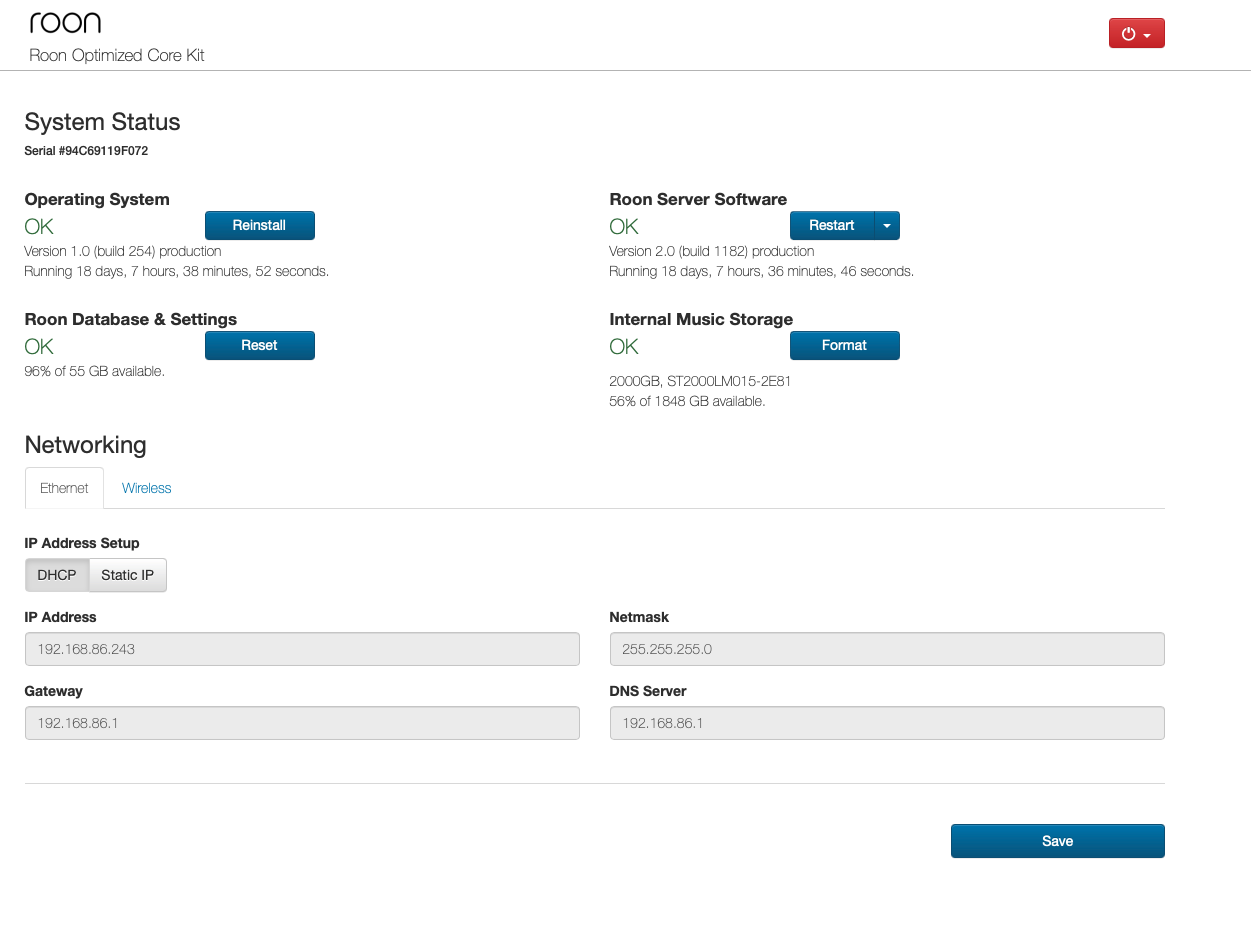Click '2000GB, ST2000LM015-2E81' drive text
Image resolution: width=1251 pixels, height=929 pixels.
pos(701,381)
